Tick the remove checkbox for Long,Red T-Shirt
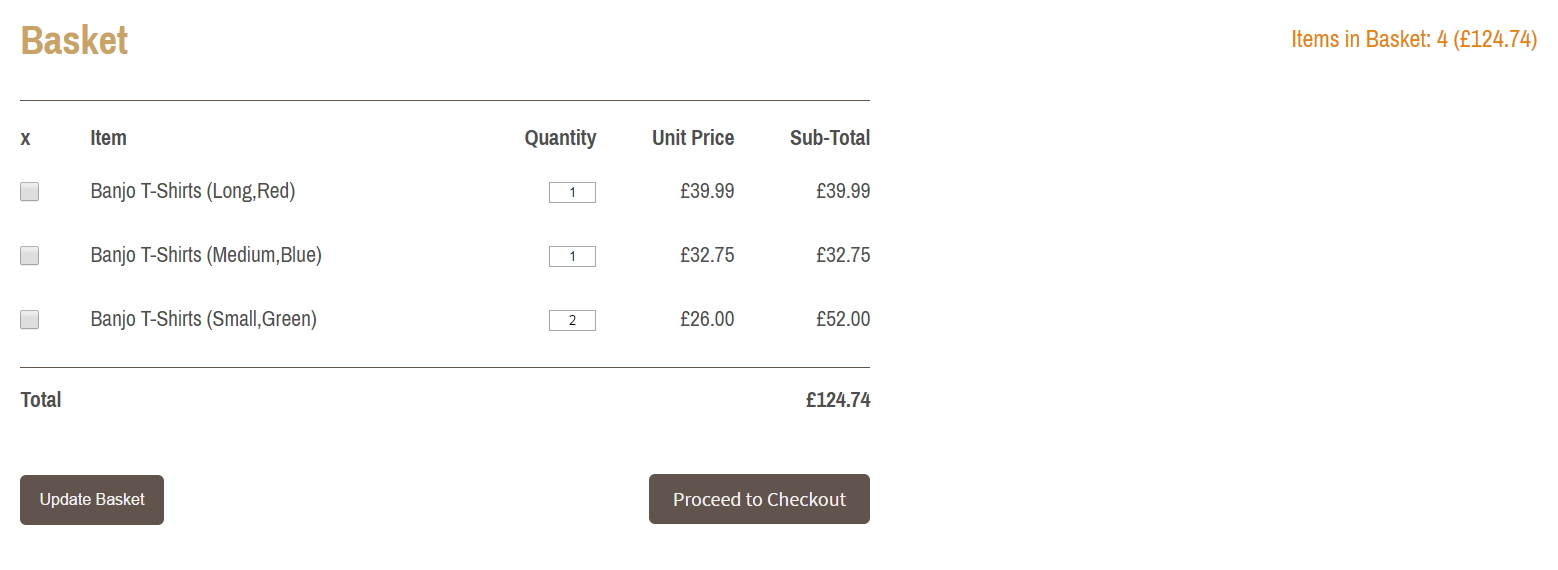The height and width of the screenshot is (570, 1558). pos(30,192)
